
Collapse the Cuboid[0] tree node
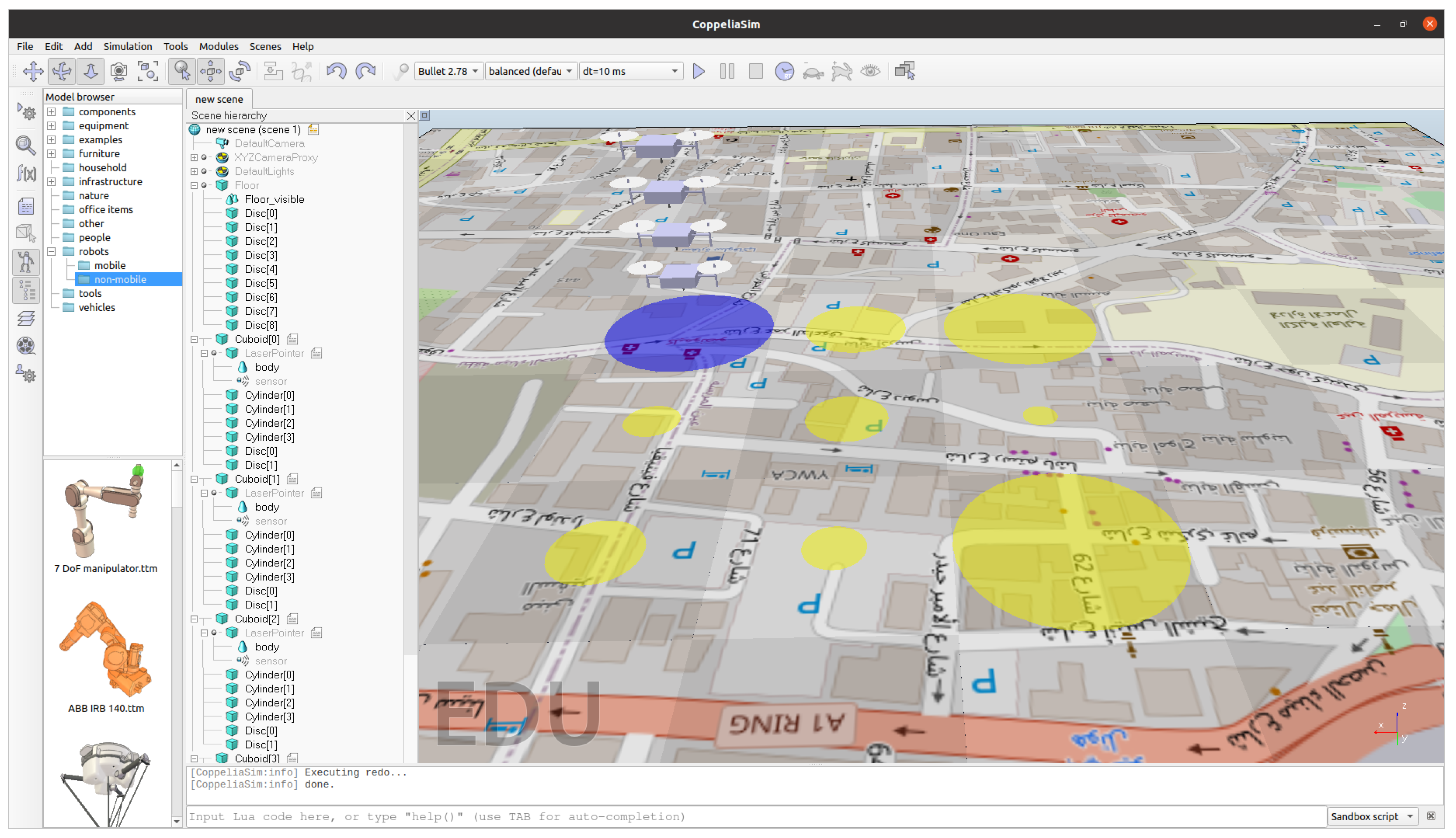[x=195, y=339]
